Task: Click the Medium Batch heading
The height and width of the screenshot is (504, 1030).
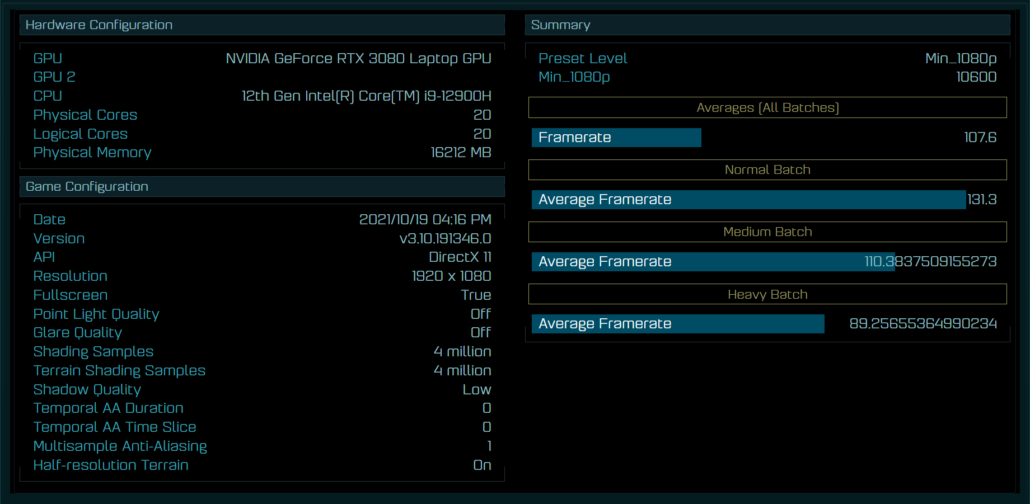Action: click(767, 232)
